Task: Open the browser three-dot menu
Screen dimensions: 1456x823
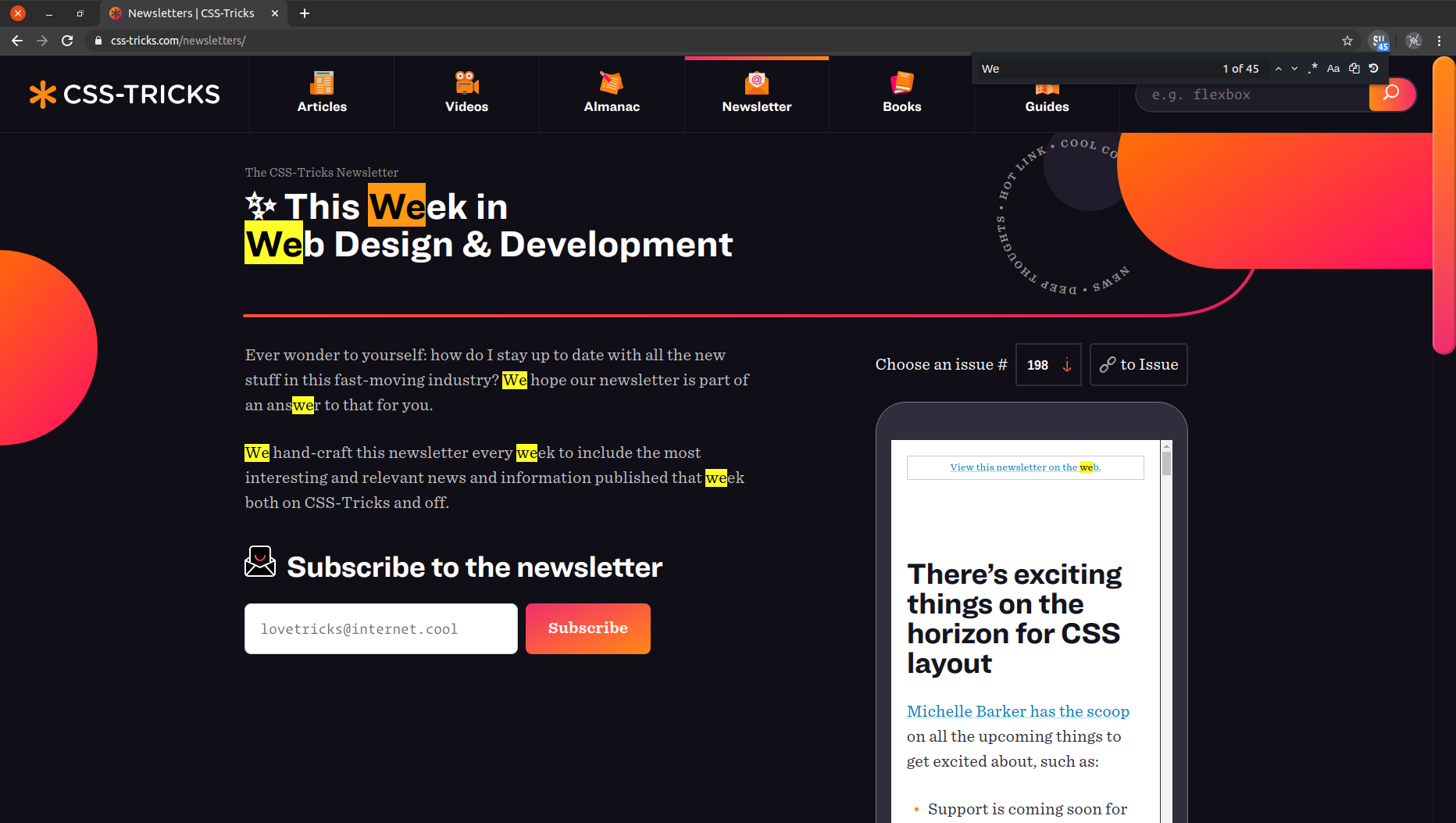Action: click(1439, 41)
